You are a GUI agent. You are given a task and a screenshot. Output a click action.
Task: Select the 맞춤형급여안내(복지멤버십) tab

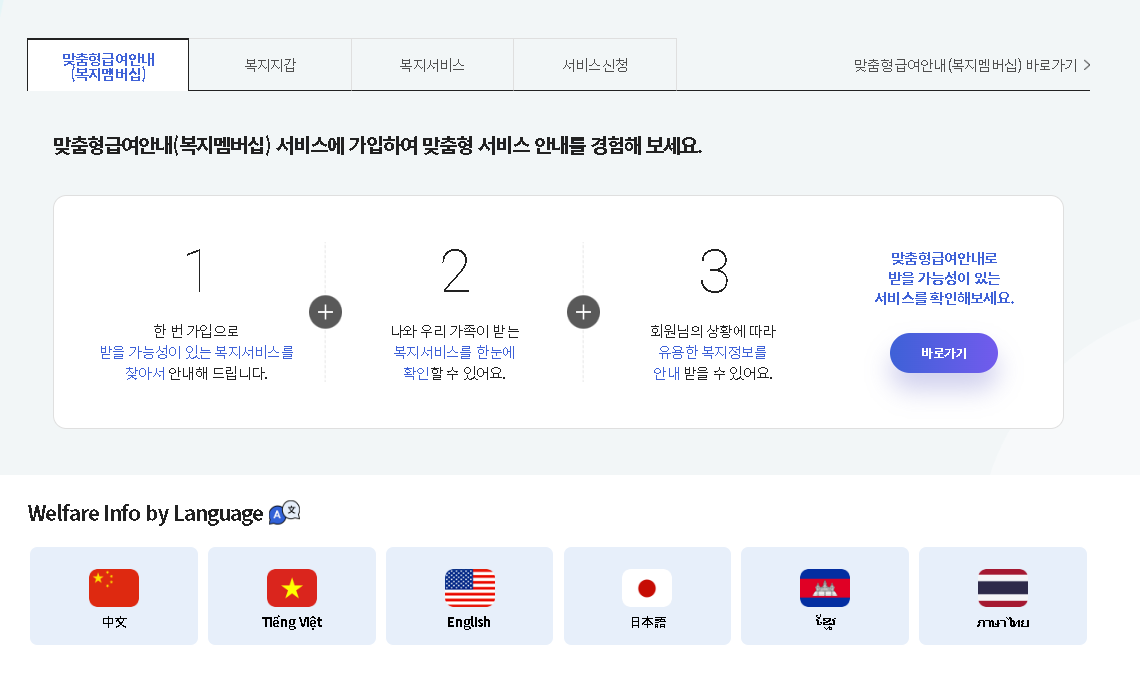tap(107, 63)
